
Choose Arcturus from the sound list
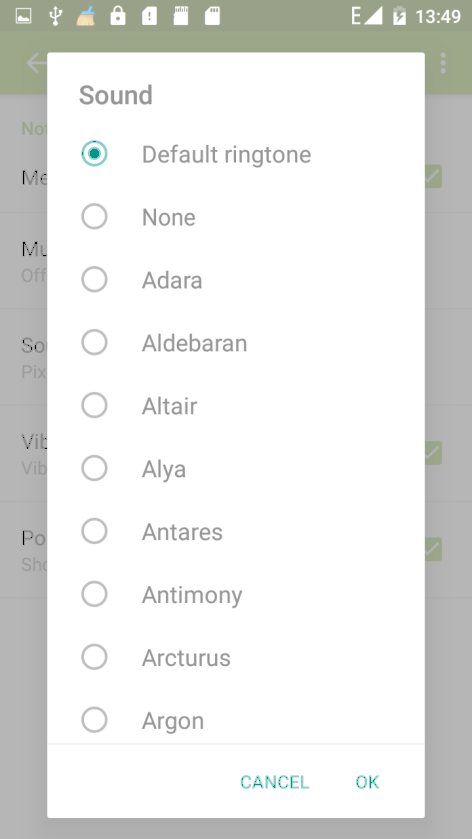[x=94, y=658]
